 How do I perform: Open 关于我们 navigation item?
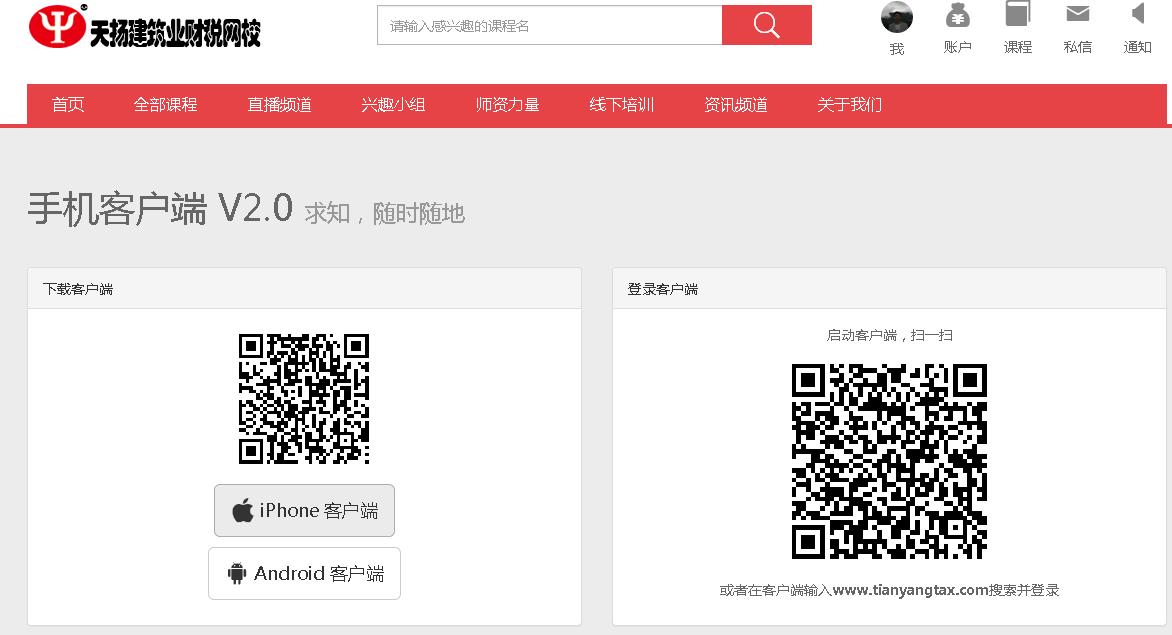click(850, 105)
